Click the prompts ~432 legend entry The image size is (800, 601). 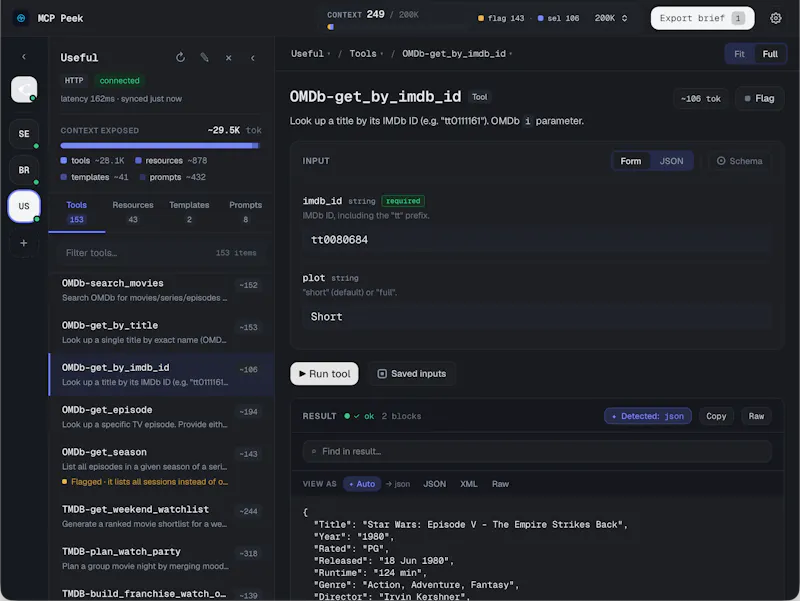[172, 177]
